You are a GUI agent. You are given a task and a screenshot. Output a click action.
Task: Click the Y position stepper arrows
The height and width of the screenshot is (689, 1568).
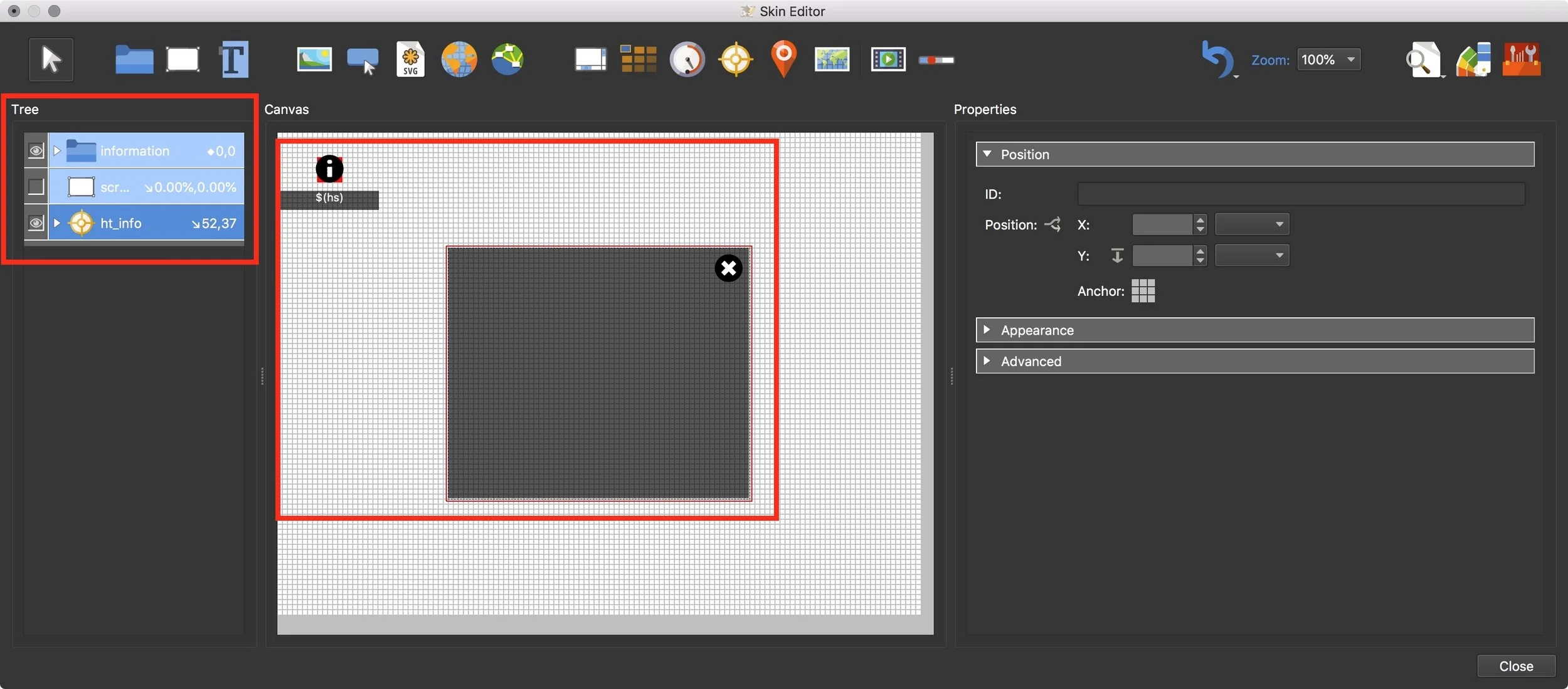1200,256
